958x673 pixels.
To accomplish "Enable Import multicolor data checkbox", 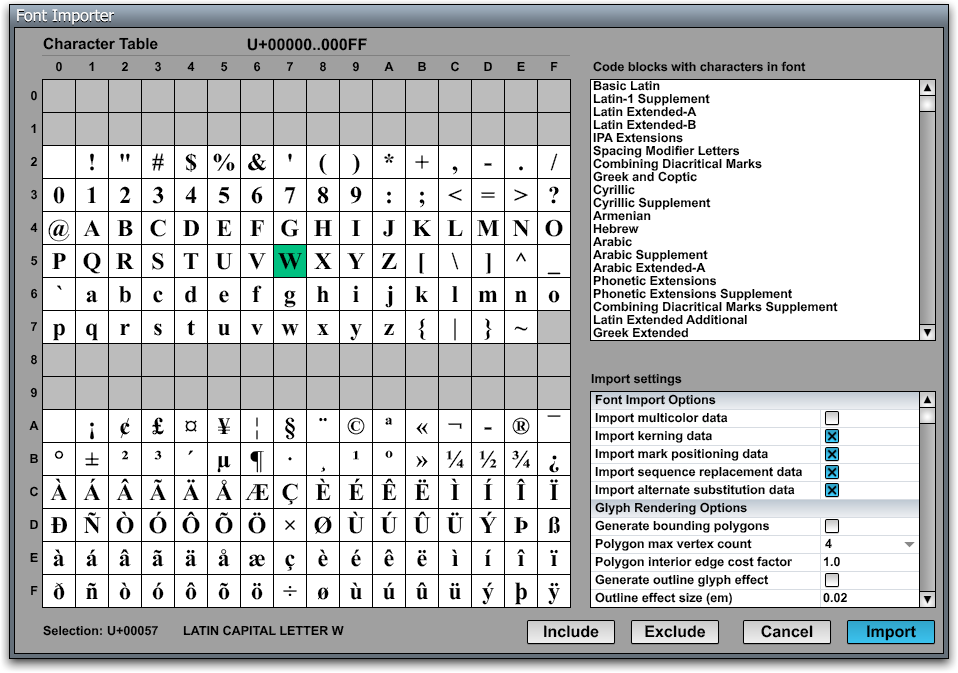I will [832, 418].
